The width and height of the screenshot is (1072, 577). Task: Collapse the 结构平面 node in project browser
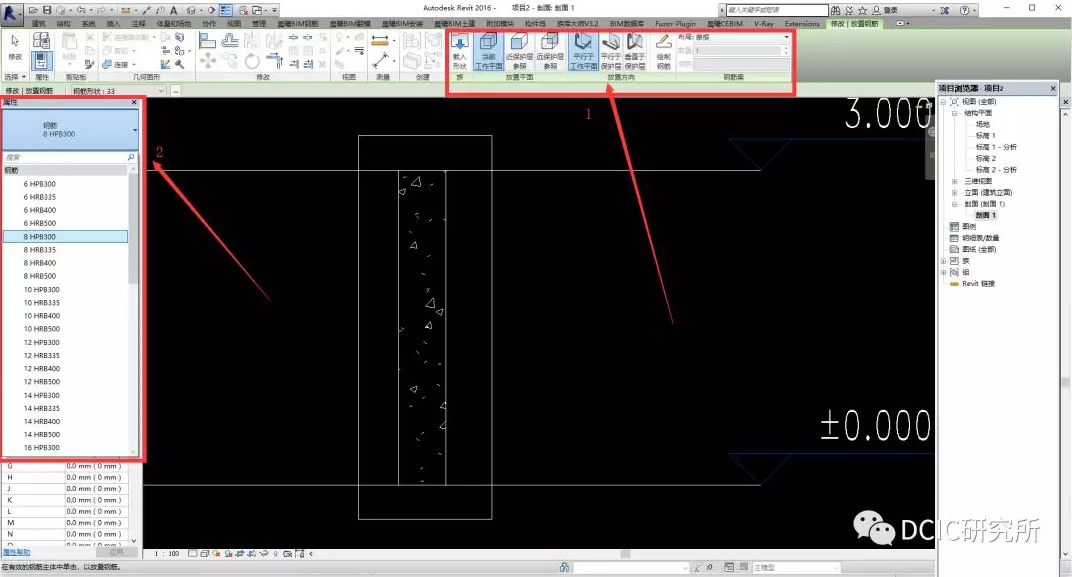(955, 113)
